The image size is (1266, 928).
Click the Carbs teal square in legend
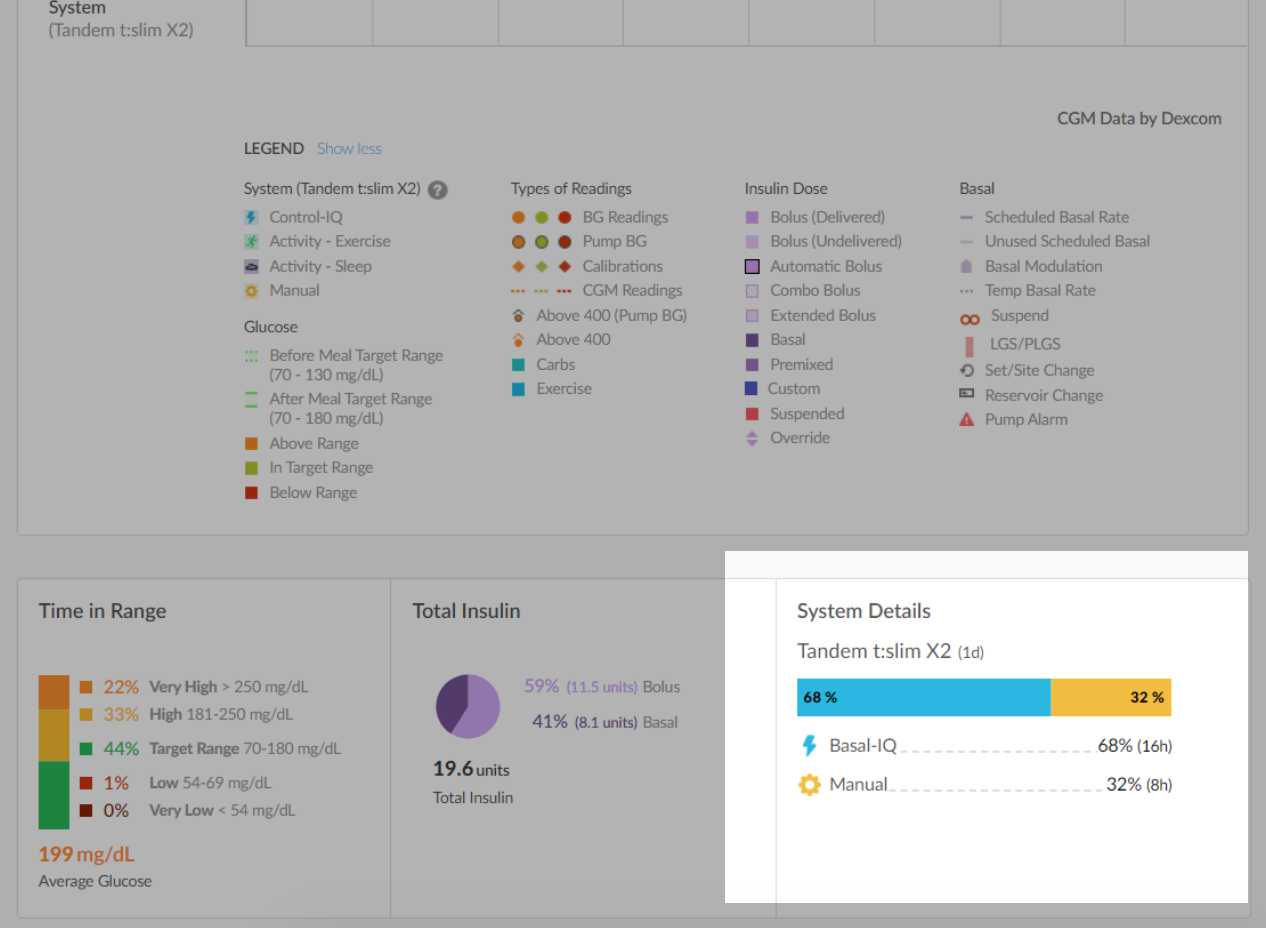(518, 365)
